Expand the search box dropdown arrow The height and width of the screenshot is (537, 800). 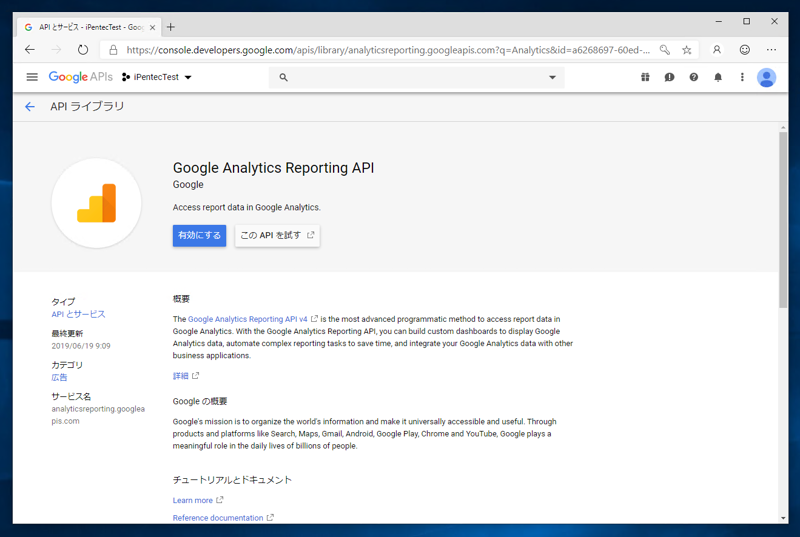(552, 78)
